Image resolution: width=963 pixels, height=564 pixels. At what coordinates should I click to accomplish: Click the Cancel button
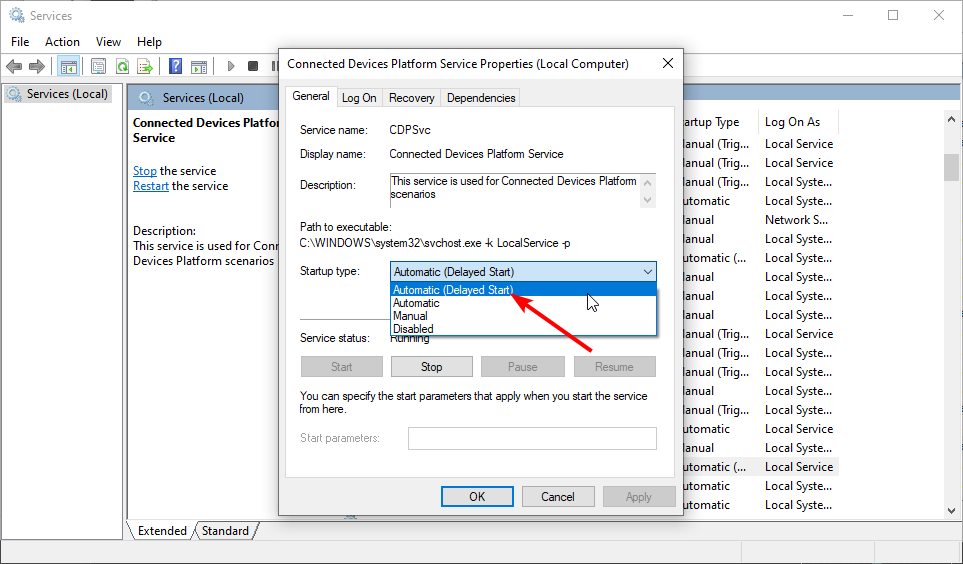558,496
